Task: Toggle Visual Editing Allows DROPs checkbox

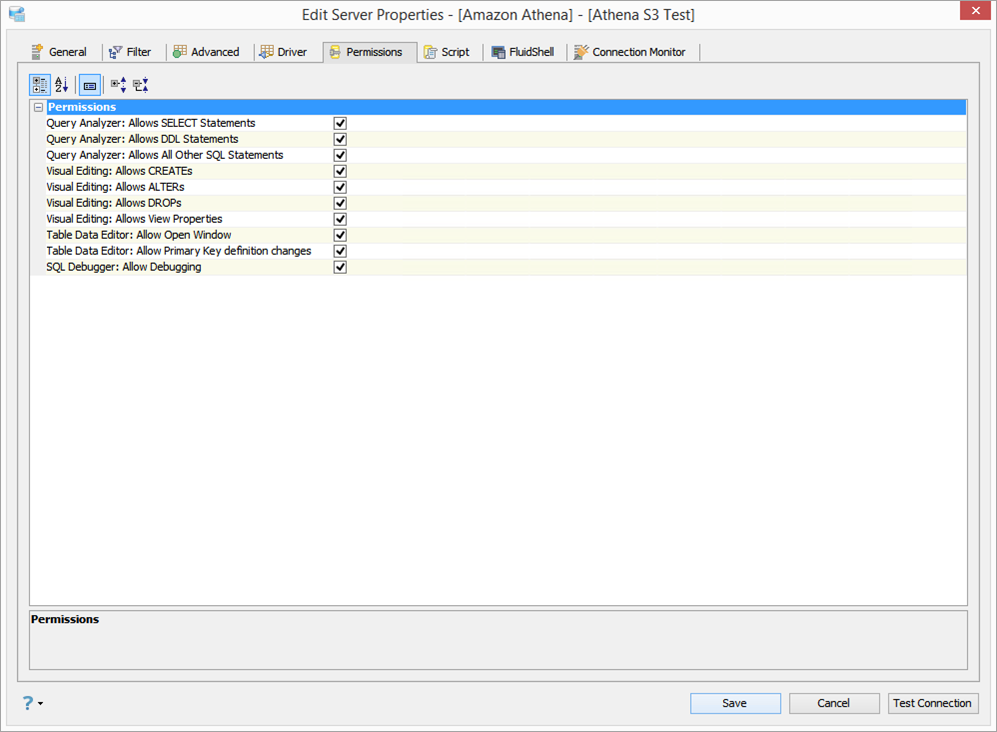Action: point(340,203)
